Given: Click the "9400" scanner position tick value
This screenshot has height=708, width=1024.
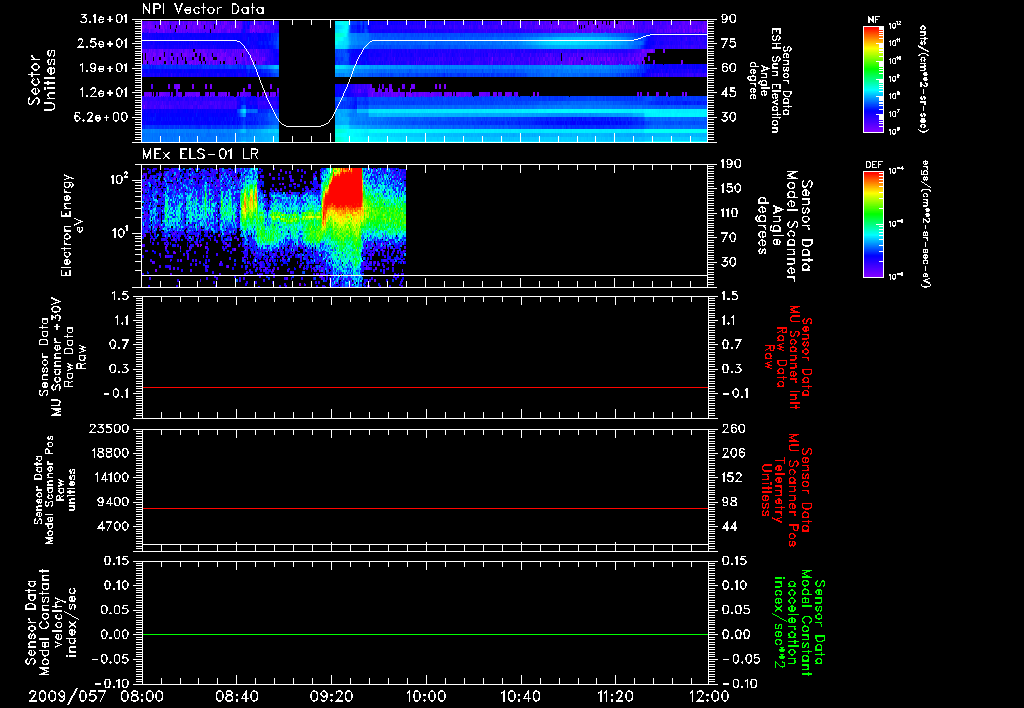Looking at the screenshot, I should coord(113,502).
